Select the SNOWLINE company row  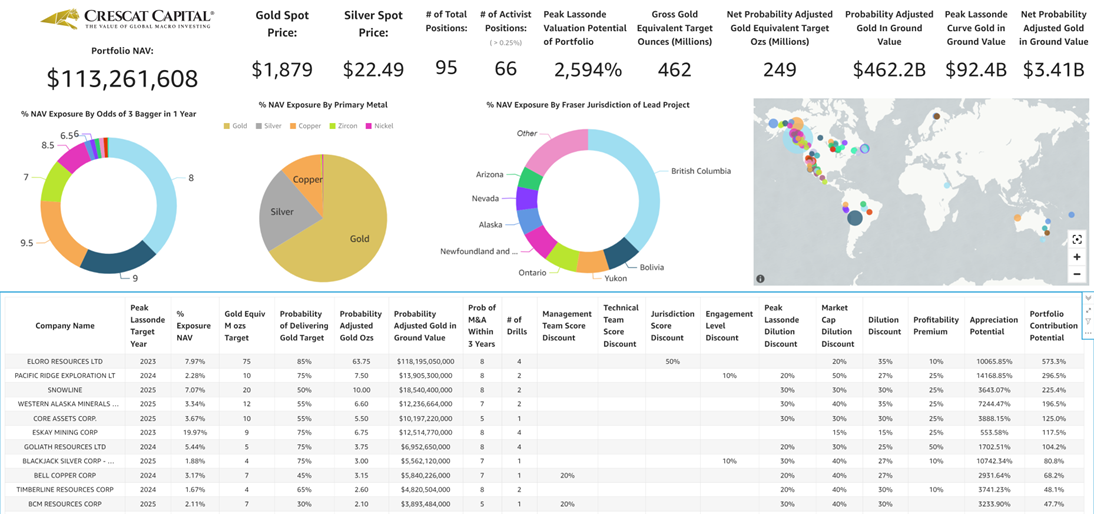[x=544, y=390]
